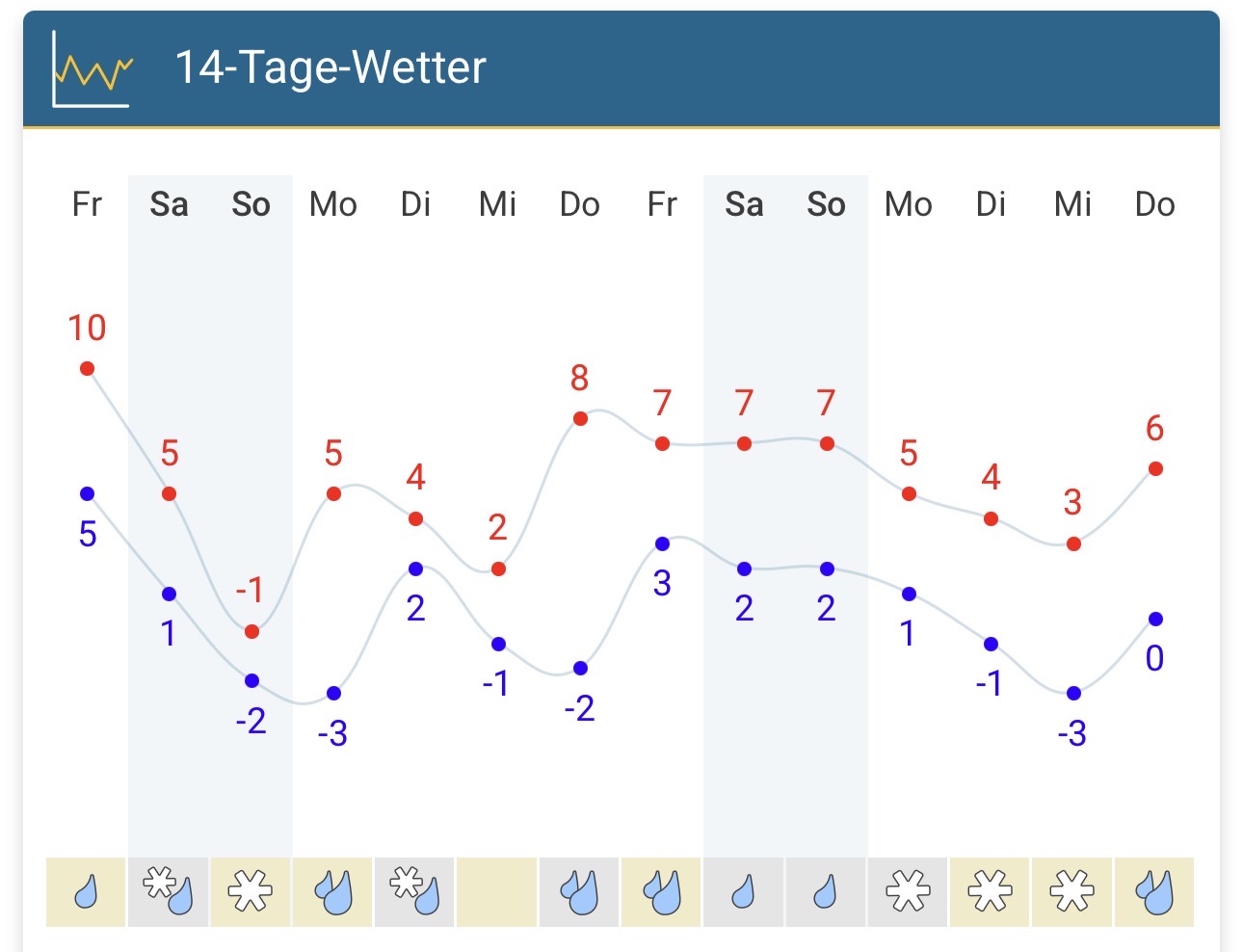This screenshot has height=952, width=1243.
Task: Click the heavy rain icon for last Thursday
Action: pos(1154,892)
